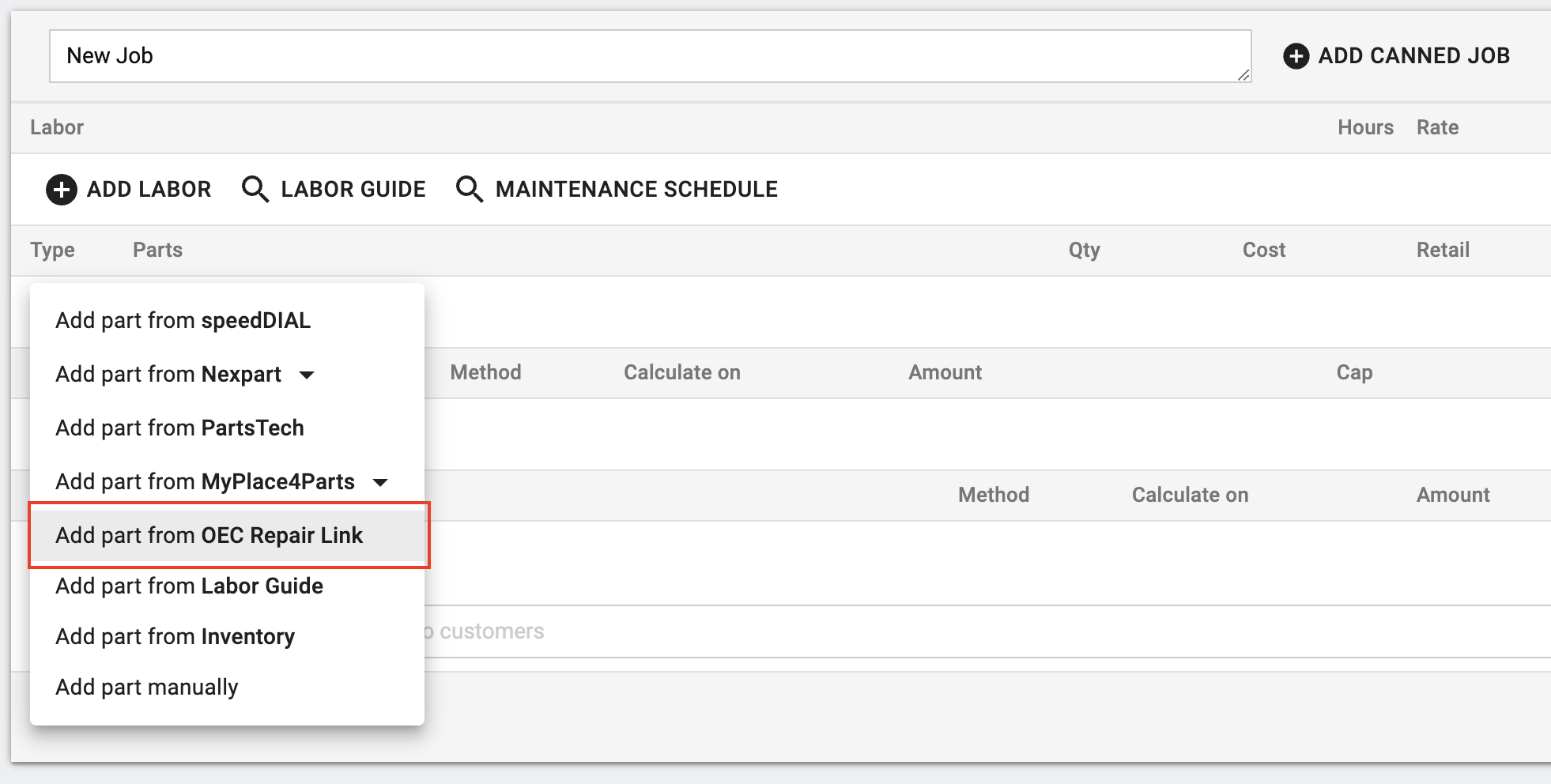1551x784 pixels.
Task: Choose Add part from PartsTech
Action: pos(179,428)
